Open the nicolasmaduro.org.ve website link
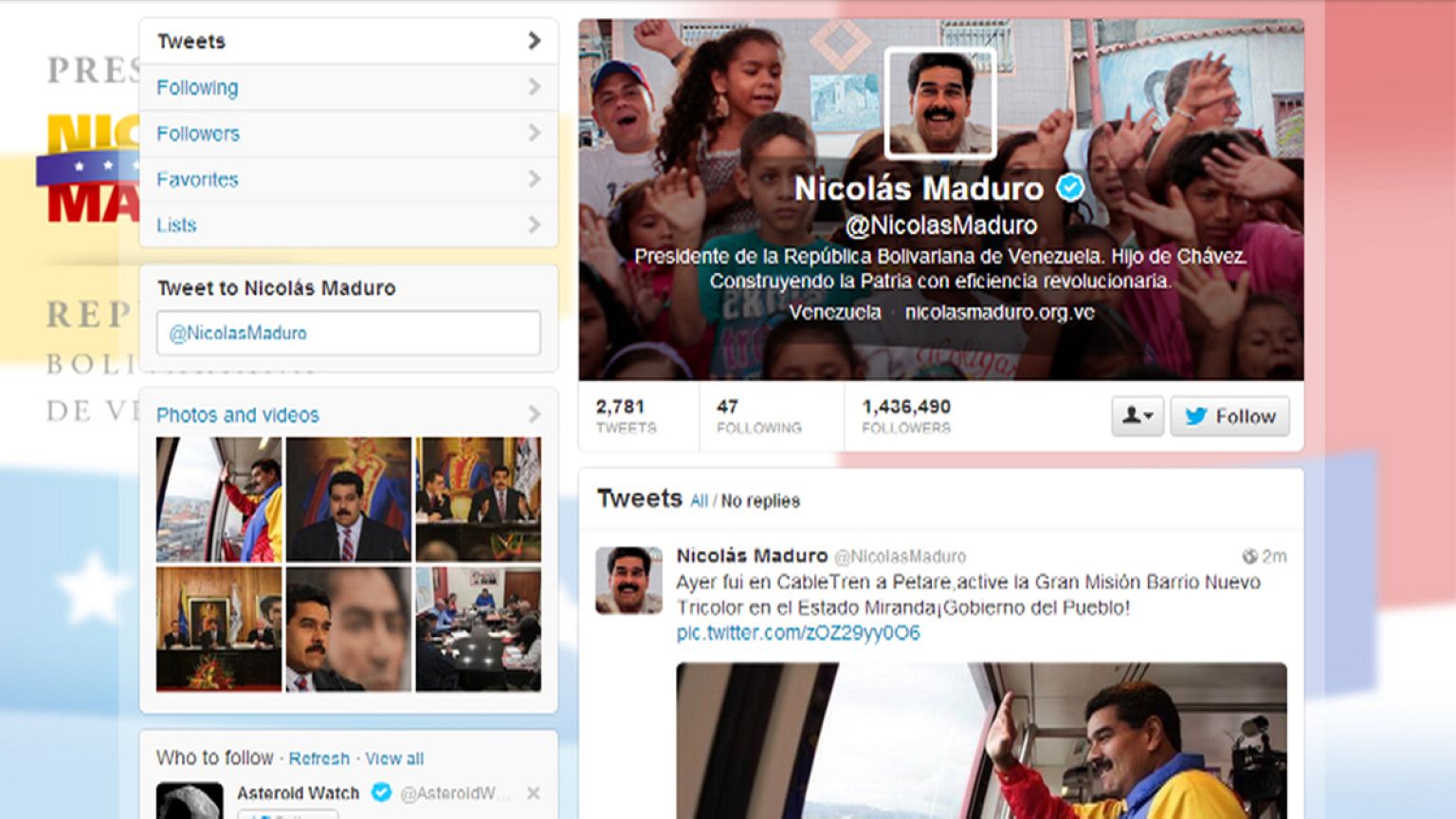This screenshot has width=1456, height=819. click(999, 312)
